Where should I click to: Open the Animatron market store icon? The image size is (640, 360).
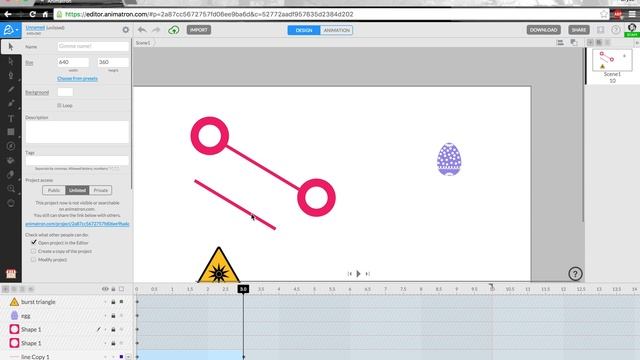click(11, 273)
